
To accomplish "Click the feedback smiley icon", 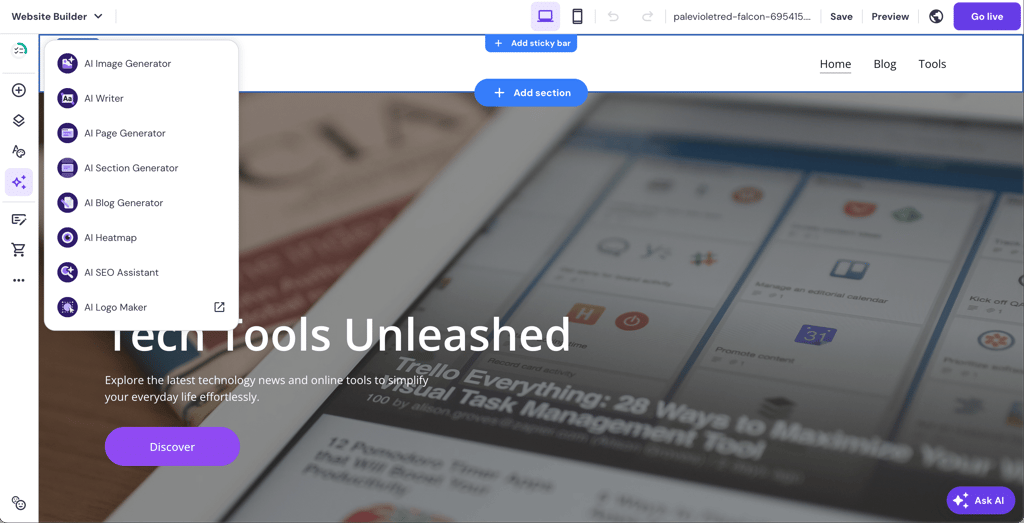I will click(19, 503).
